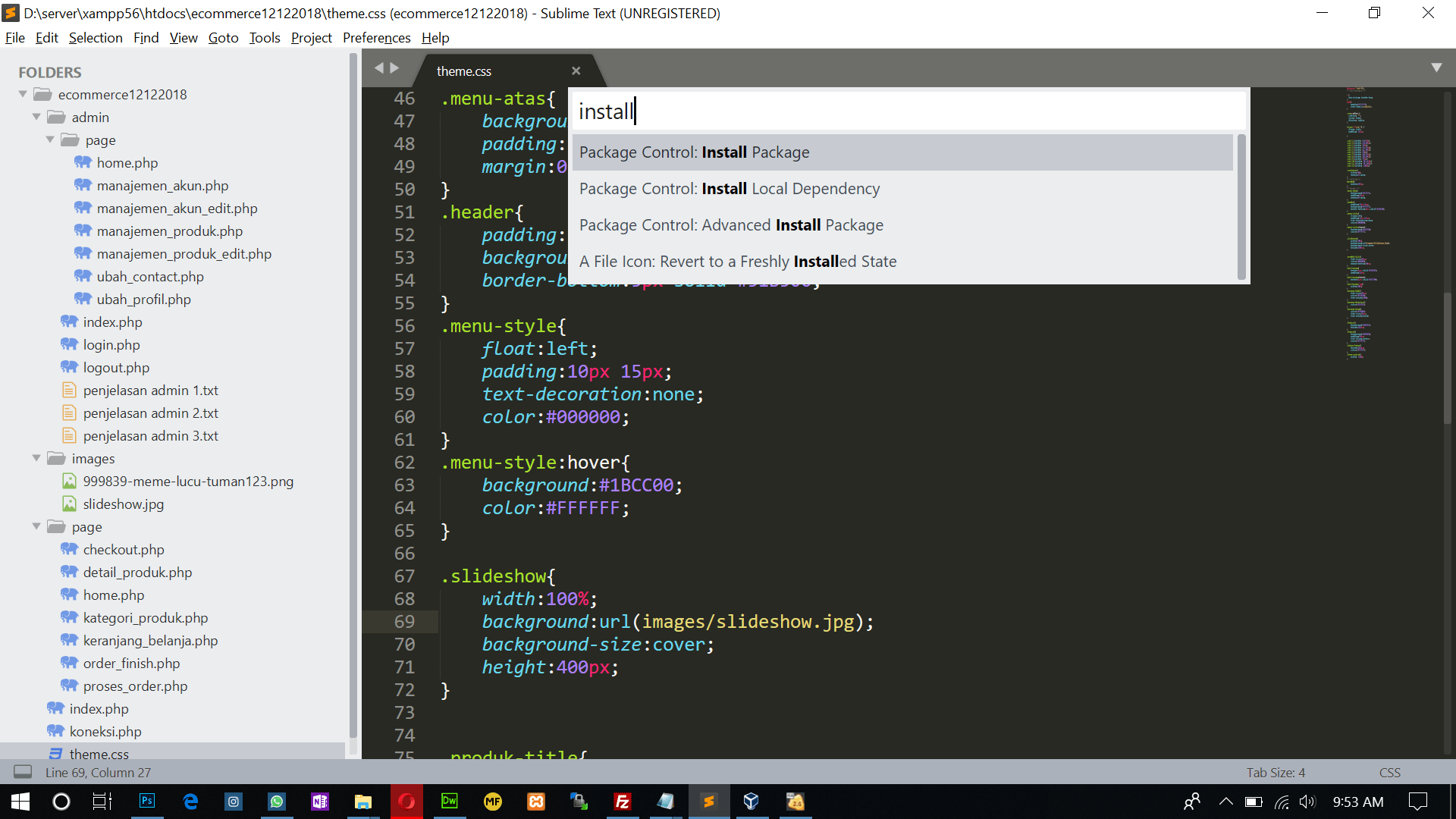Screen dimensions: 1456x819
Task: Collapse the images folder
Action: pos(36,458)
